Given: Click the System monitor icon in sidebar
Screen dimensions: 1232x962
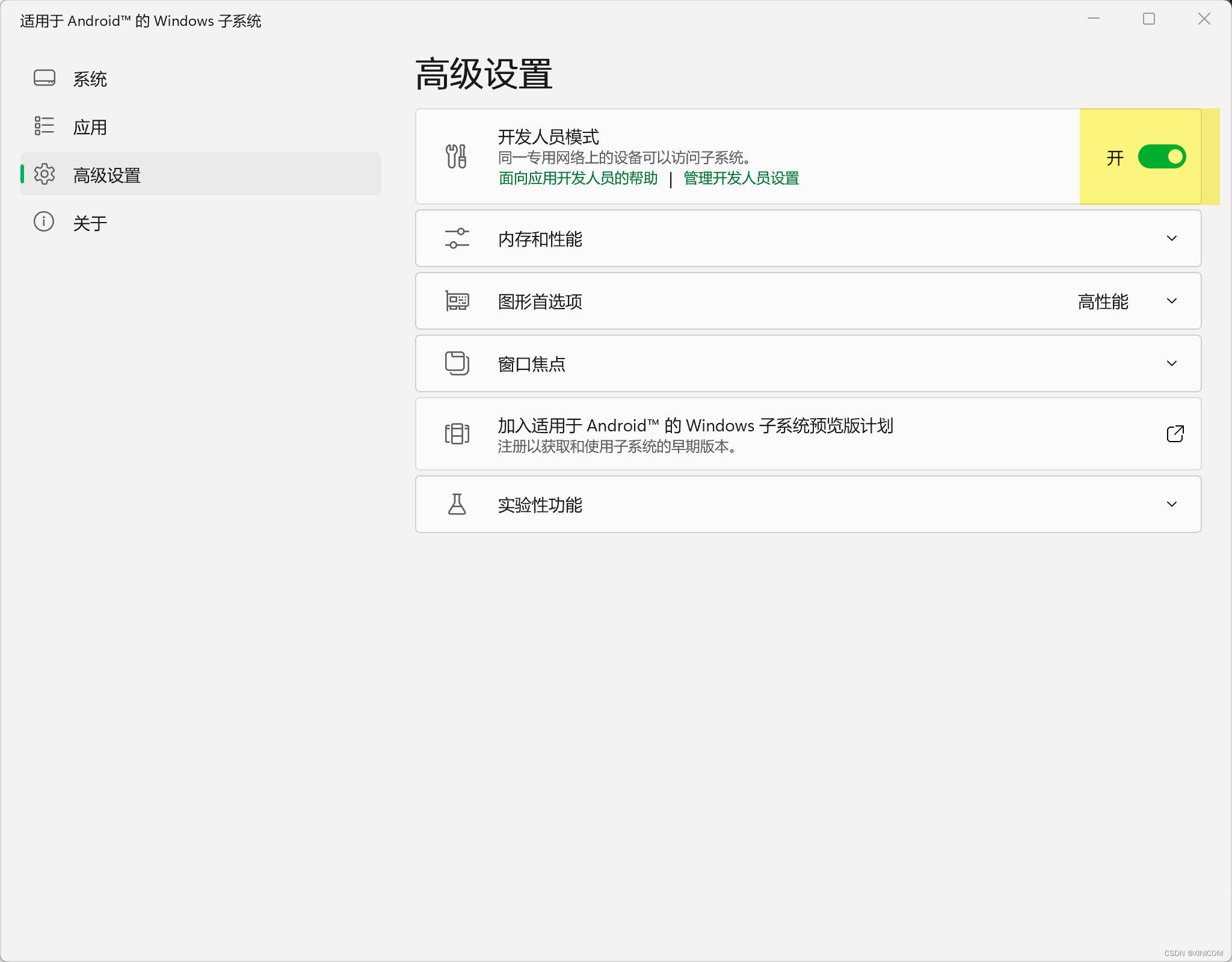Looking at the screenshot, I should 45,78.
